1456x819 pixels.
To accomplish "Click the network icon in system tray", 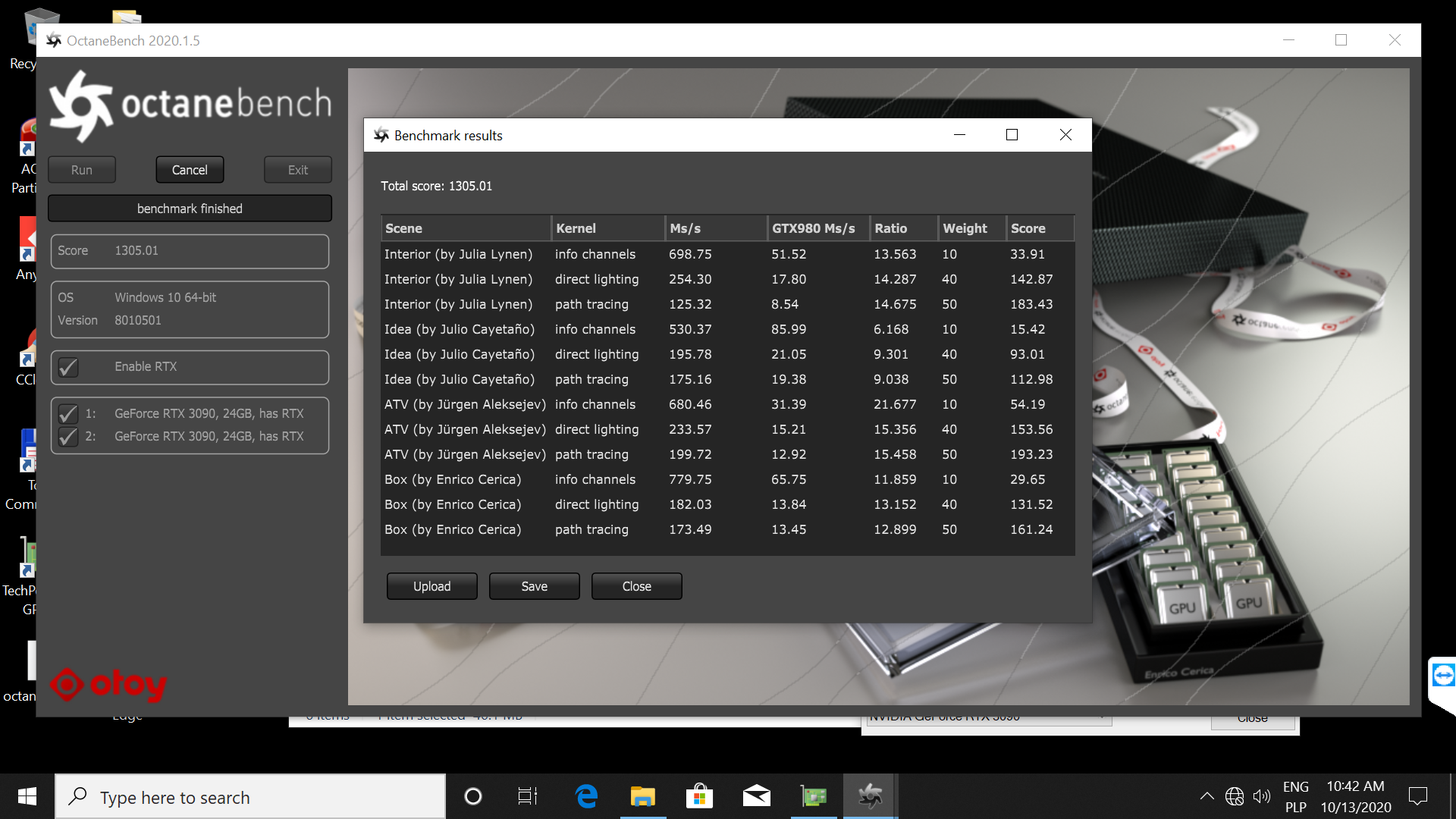I will click(1235, 796).
